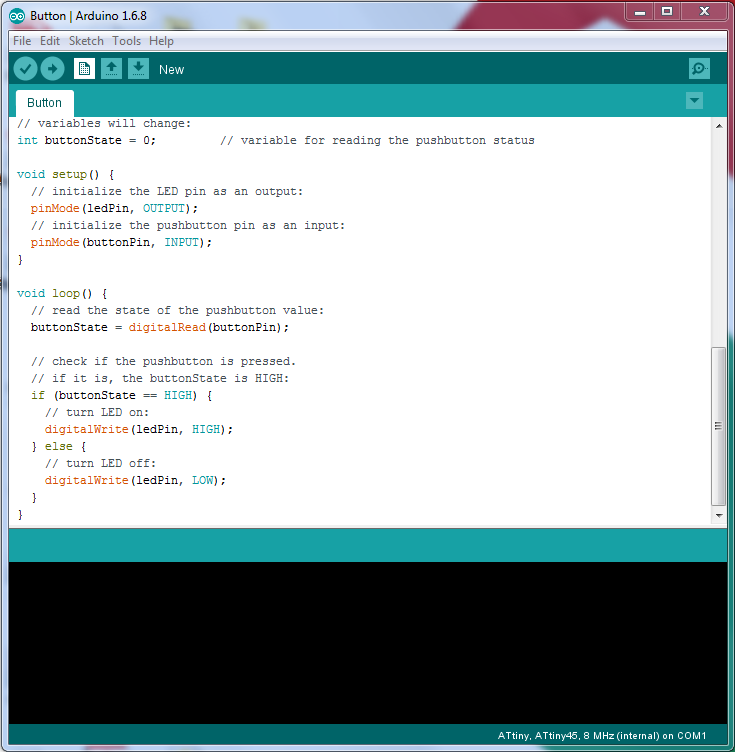Click the '} else {' line
Viewport: 735px width, 752px height.
click(58, 446)
